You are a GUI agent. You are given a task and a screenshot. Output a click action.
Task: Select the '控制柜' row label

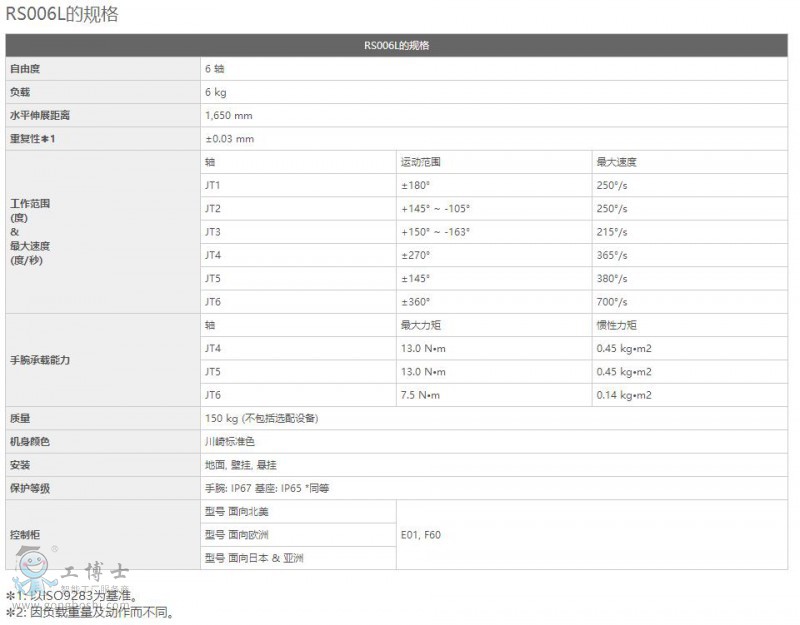(25, 535)
